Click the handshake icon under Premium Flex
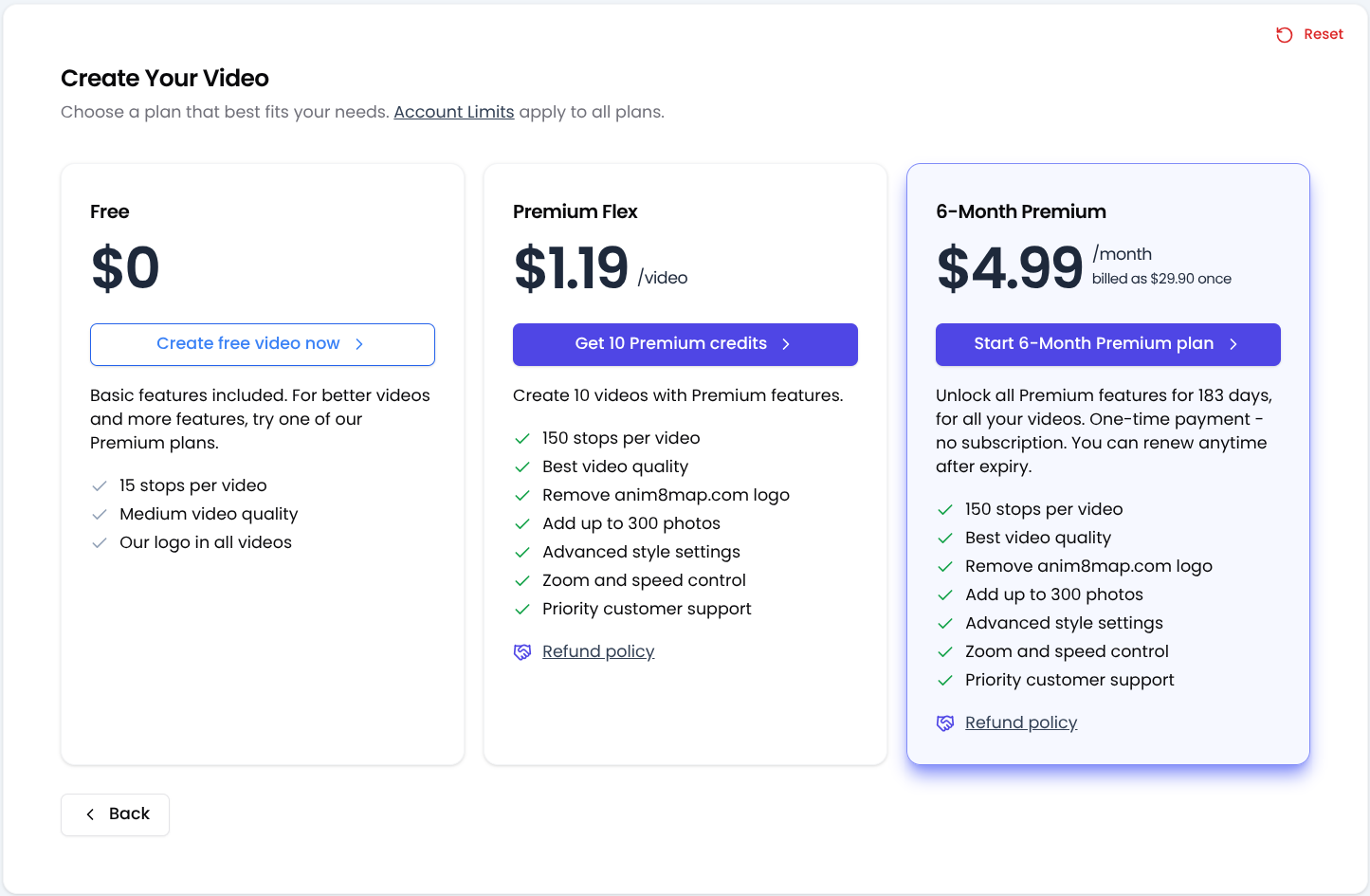Viewport: 1370px width, 896px height. (522, 652)
